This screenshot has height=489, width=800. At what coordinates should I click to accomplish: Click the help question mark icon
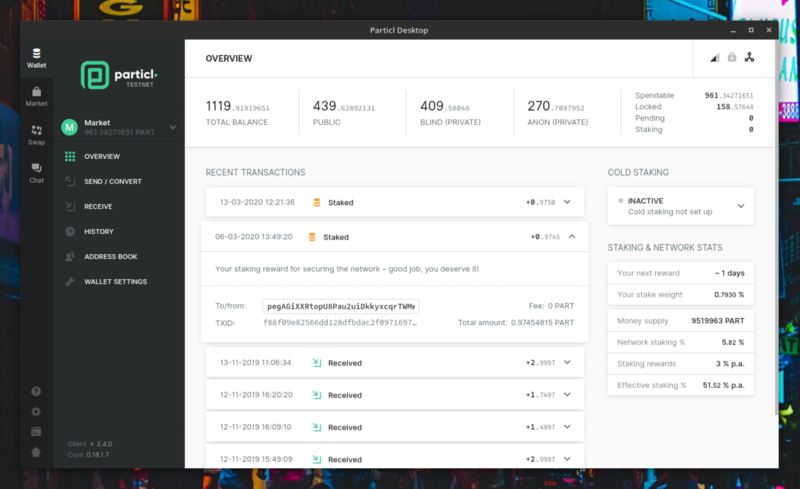pyautogui.click(x=36, y=392)
